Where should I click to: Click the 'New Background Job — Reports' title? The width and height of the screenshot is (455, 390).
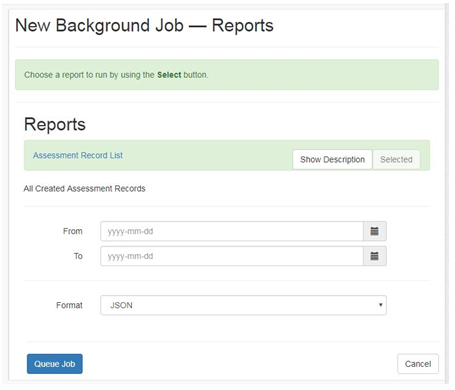point(144,25)
